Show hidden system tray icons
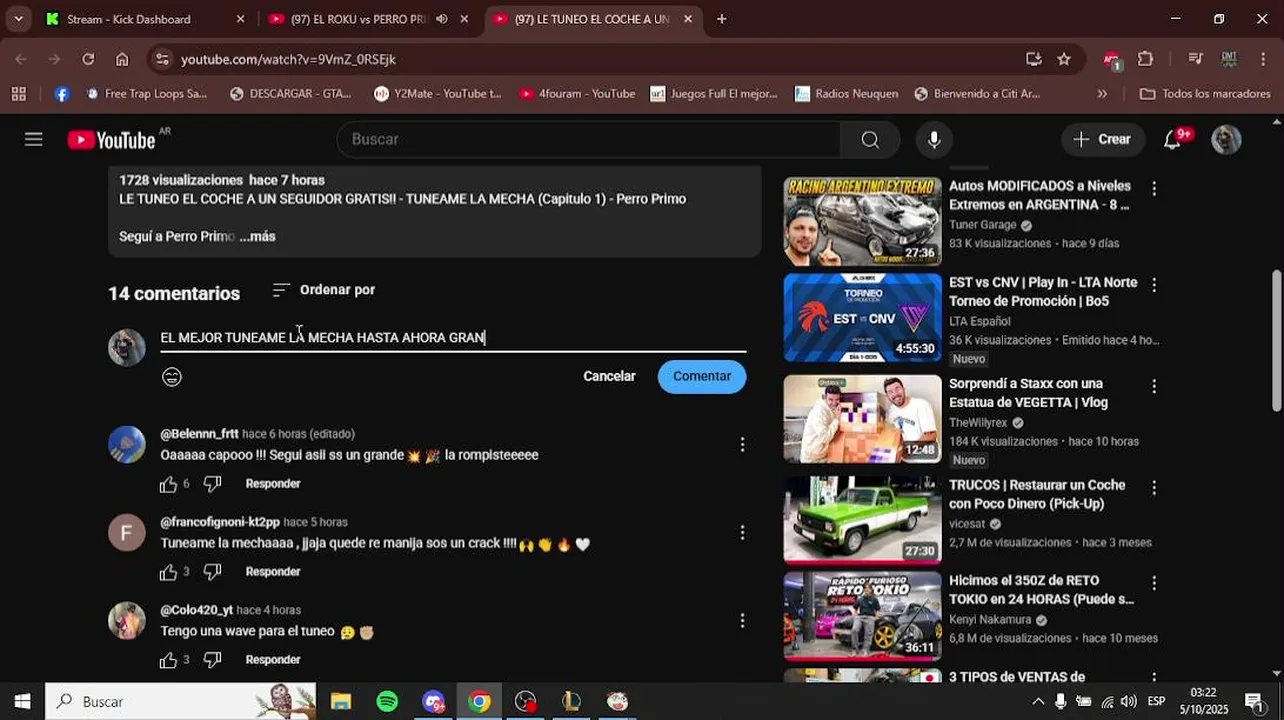 (x=1038, y=701)
